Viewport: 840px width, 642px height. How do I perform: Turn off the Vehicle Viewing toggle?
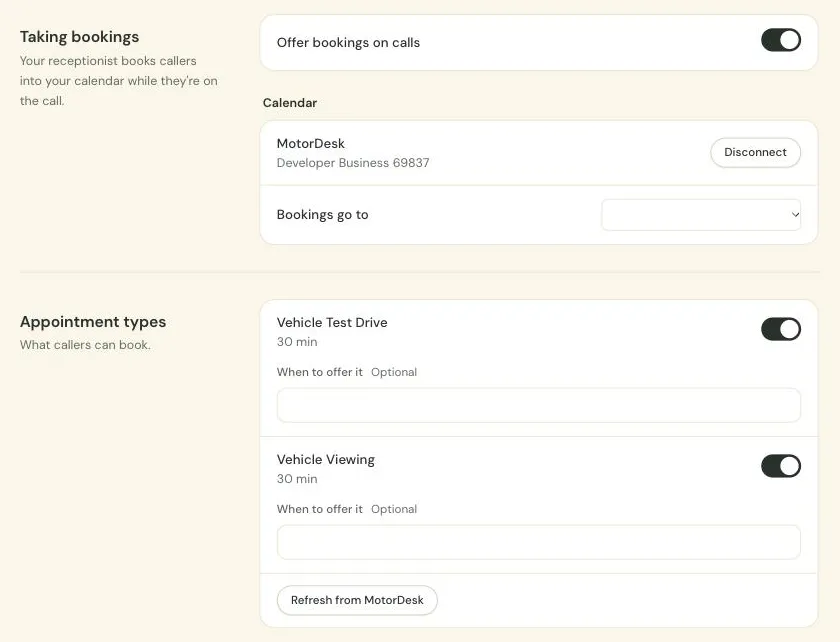[781, 466]
